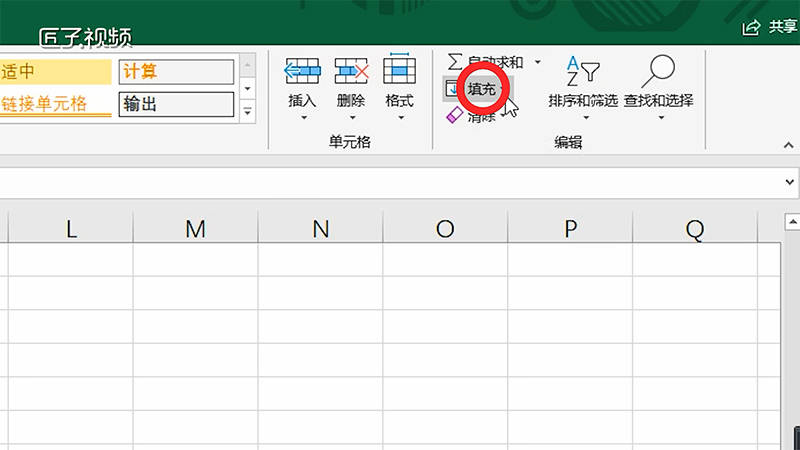The height and width of the screenshot is (450, 800).
Task: Select column P header
Action: (570, 229)
